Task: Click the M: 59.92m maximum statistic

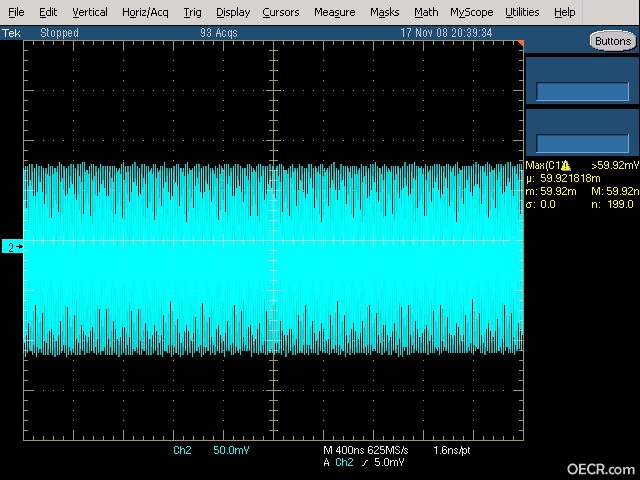Action: pos(615,191)
